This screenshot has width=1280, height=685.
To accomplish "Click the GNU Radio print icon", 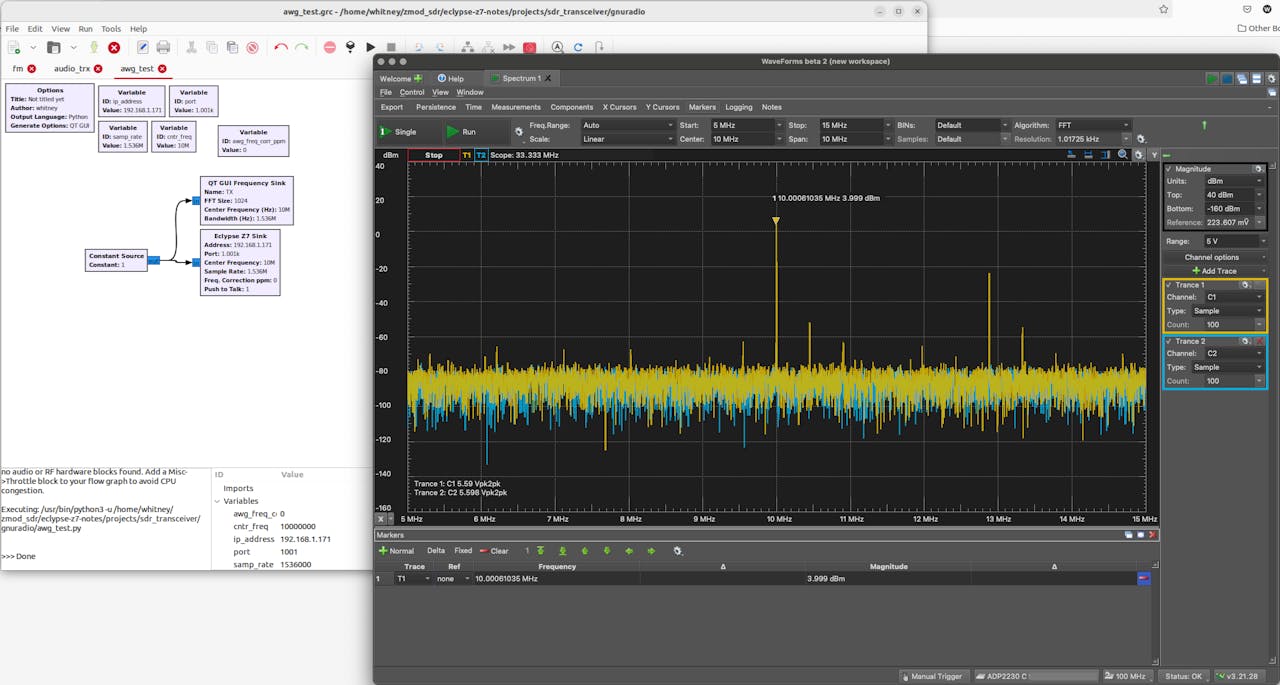I will pos(163,47).
